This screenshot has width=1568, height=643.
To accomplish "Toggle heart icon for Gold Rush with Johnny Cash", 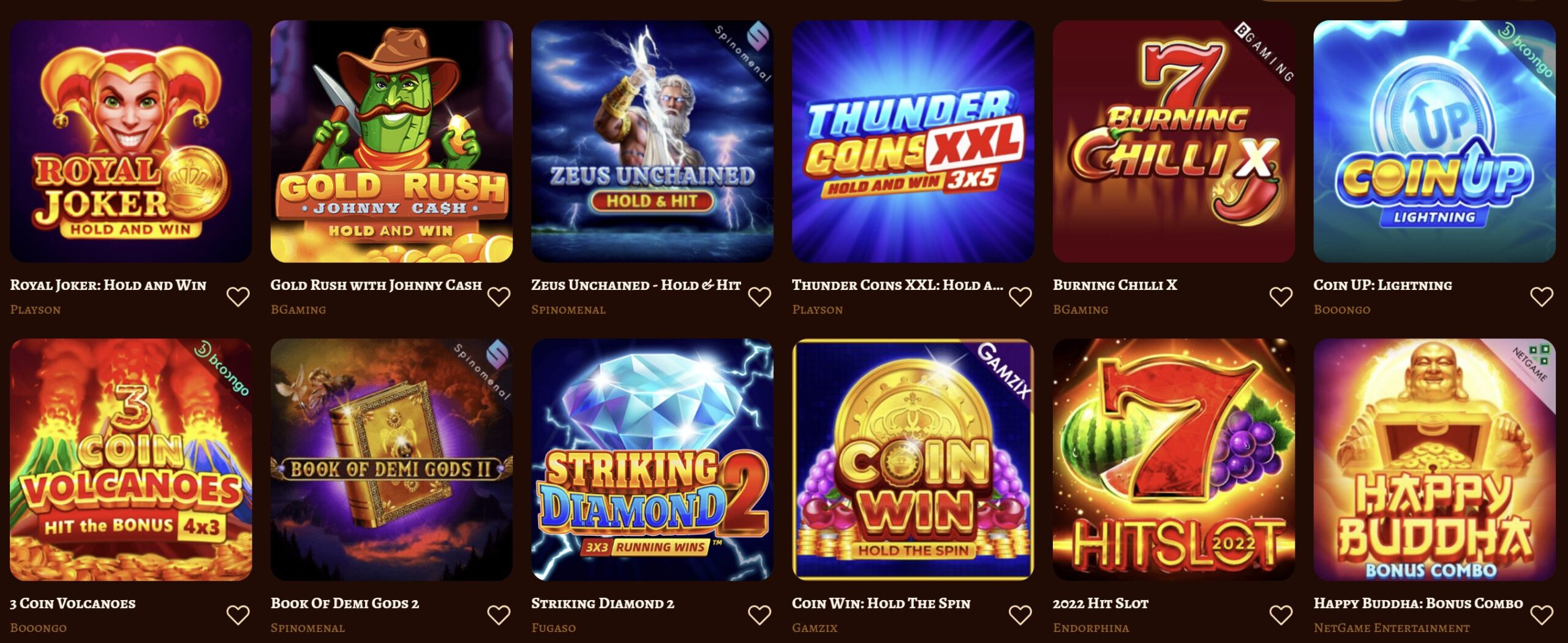I will pyautogui.click(x=499, y=297).
